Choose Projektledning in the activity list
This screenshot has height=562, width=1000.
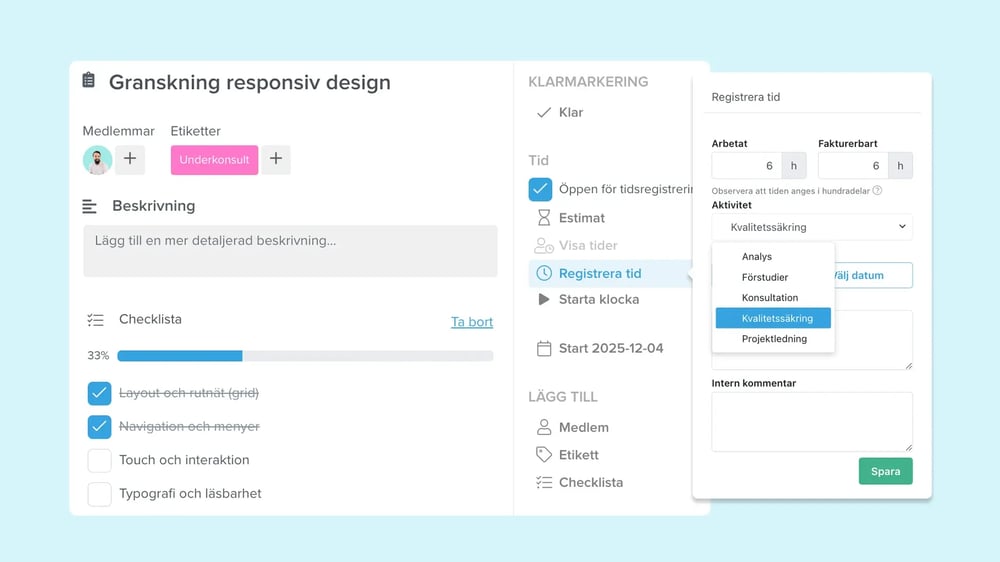coord(774,339)
